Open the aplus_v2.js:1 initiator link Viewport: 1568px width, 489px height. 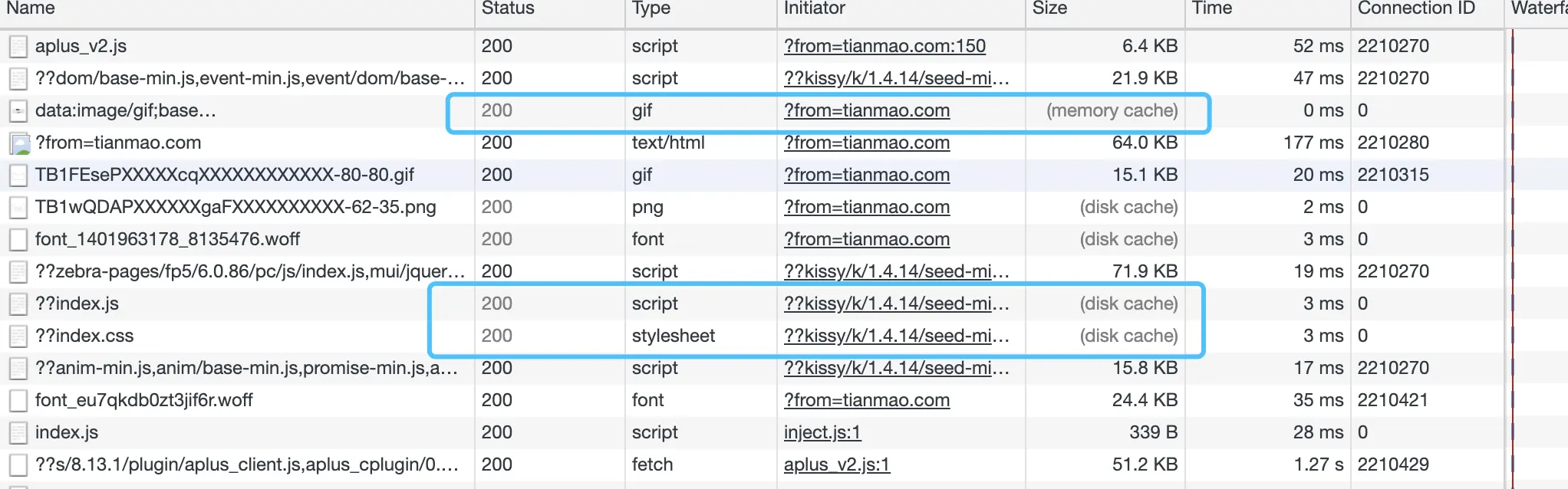click(836, 464)
